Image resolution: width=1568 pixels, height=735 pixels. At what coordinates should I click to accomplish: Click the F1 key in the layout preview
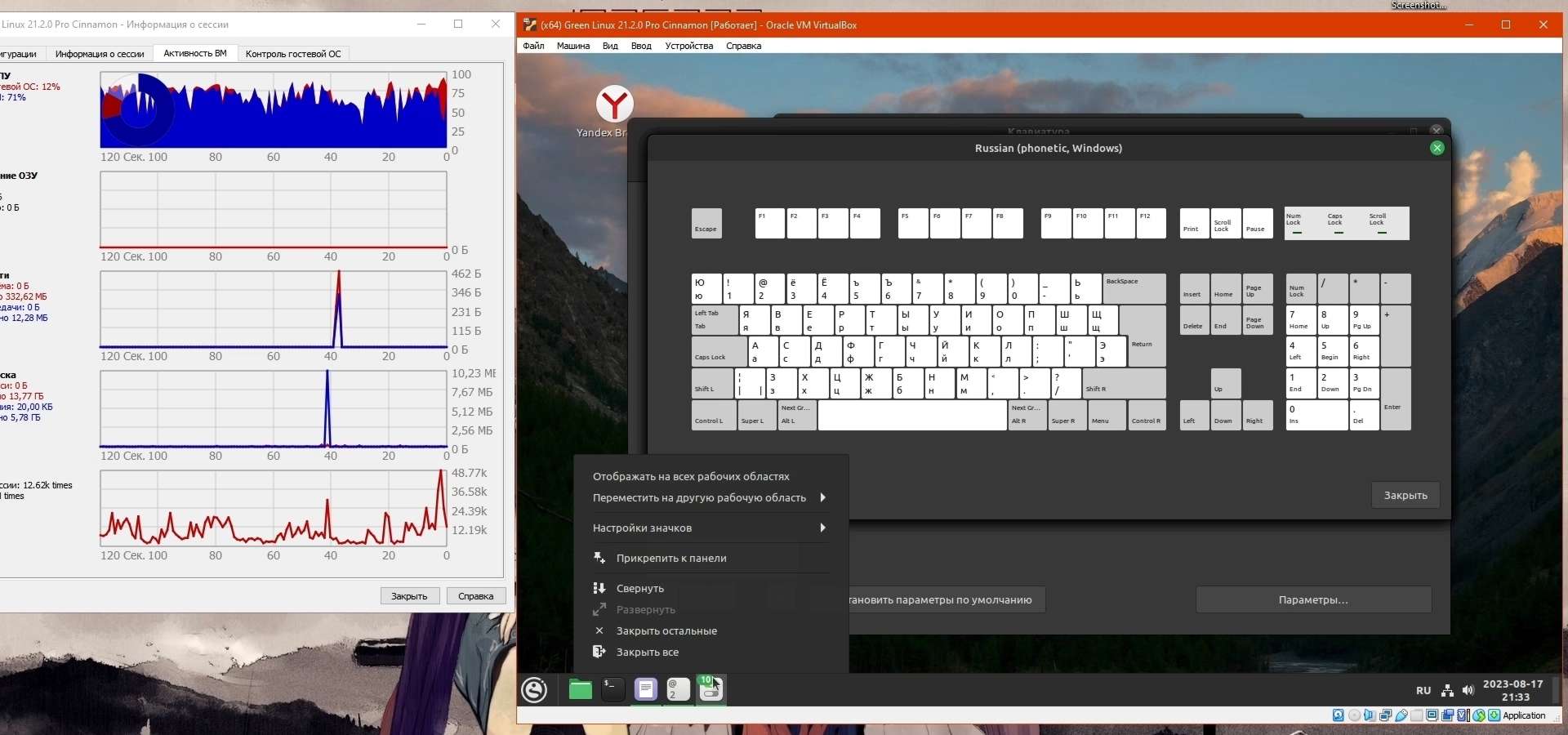[770, 223]
